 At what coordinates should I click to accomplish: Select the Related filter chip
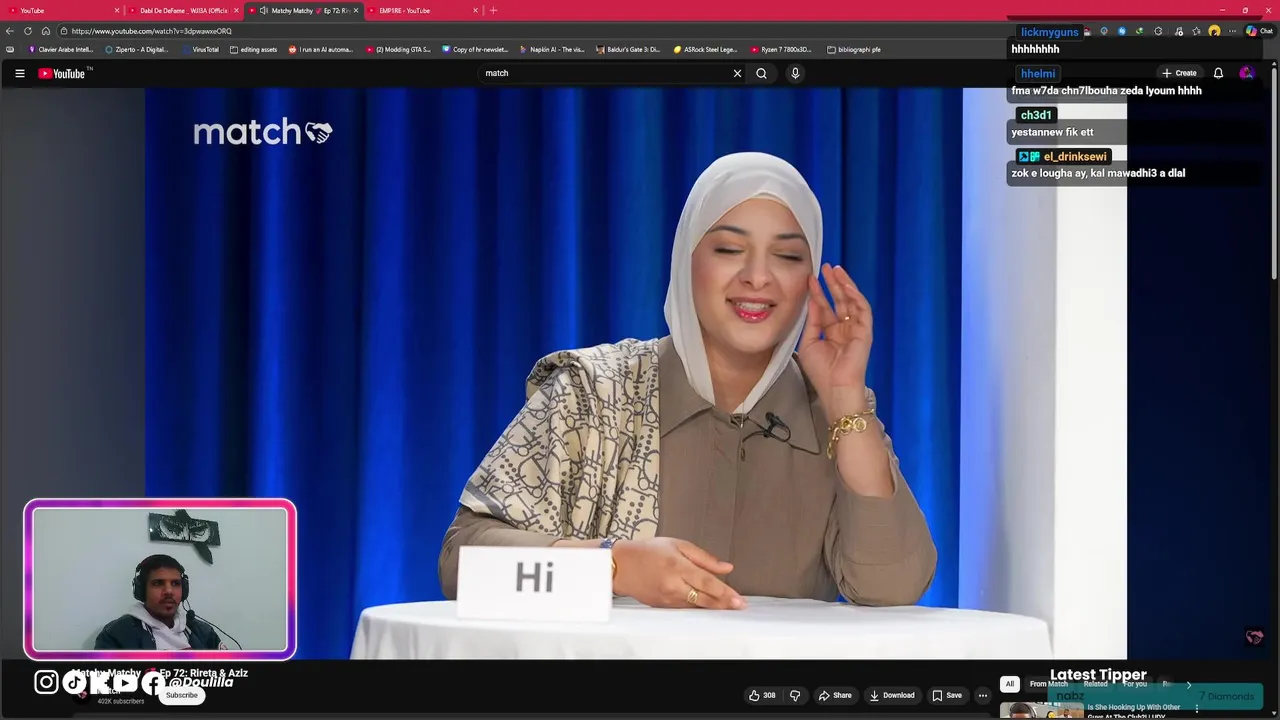tap(1095, 684)
